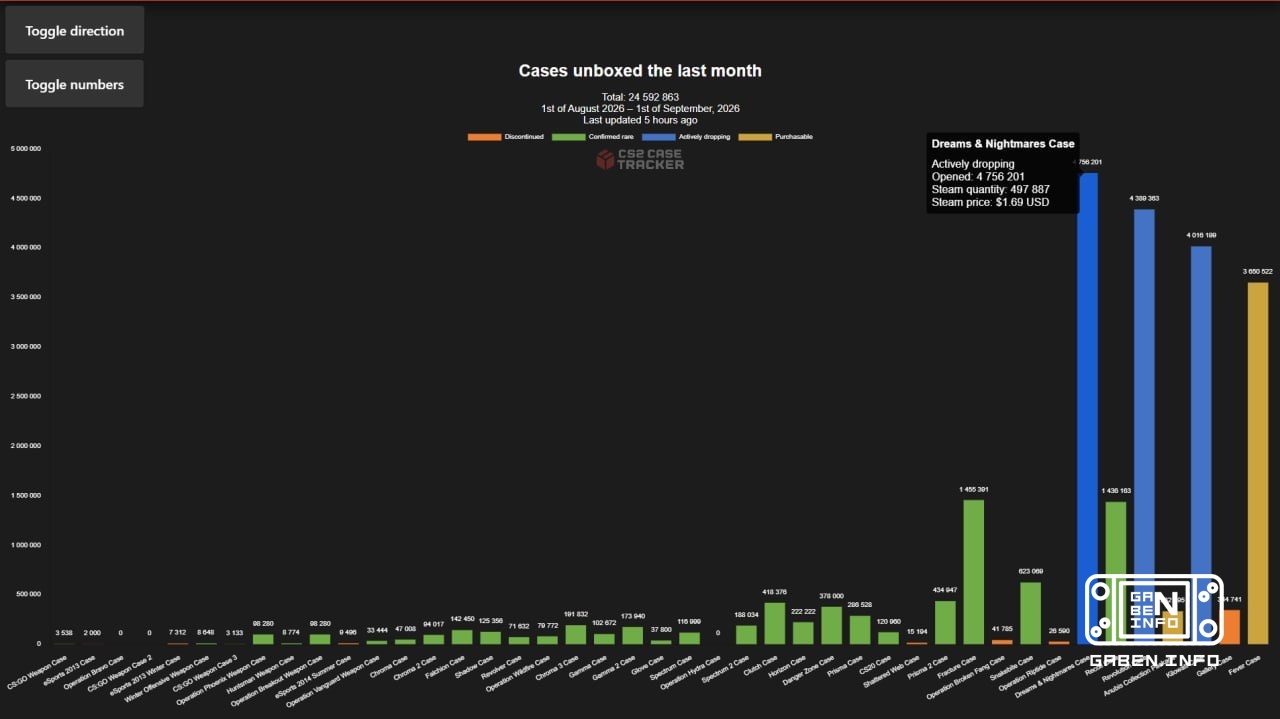Click the Shattered Web Case axis label
Screen dimensions: 1280x719
click(x=891, y=670)
